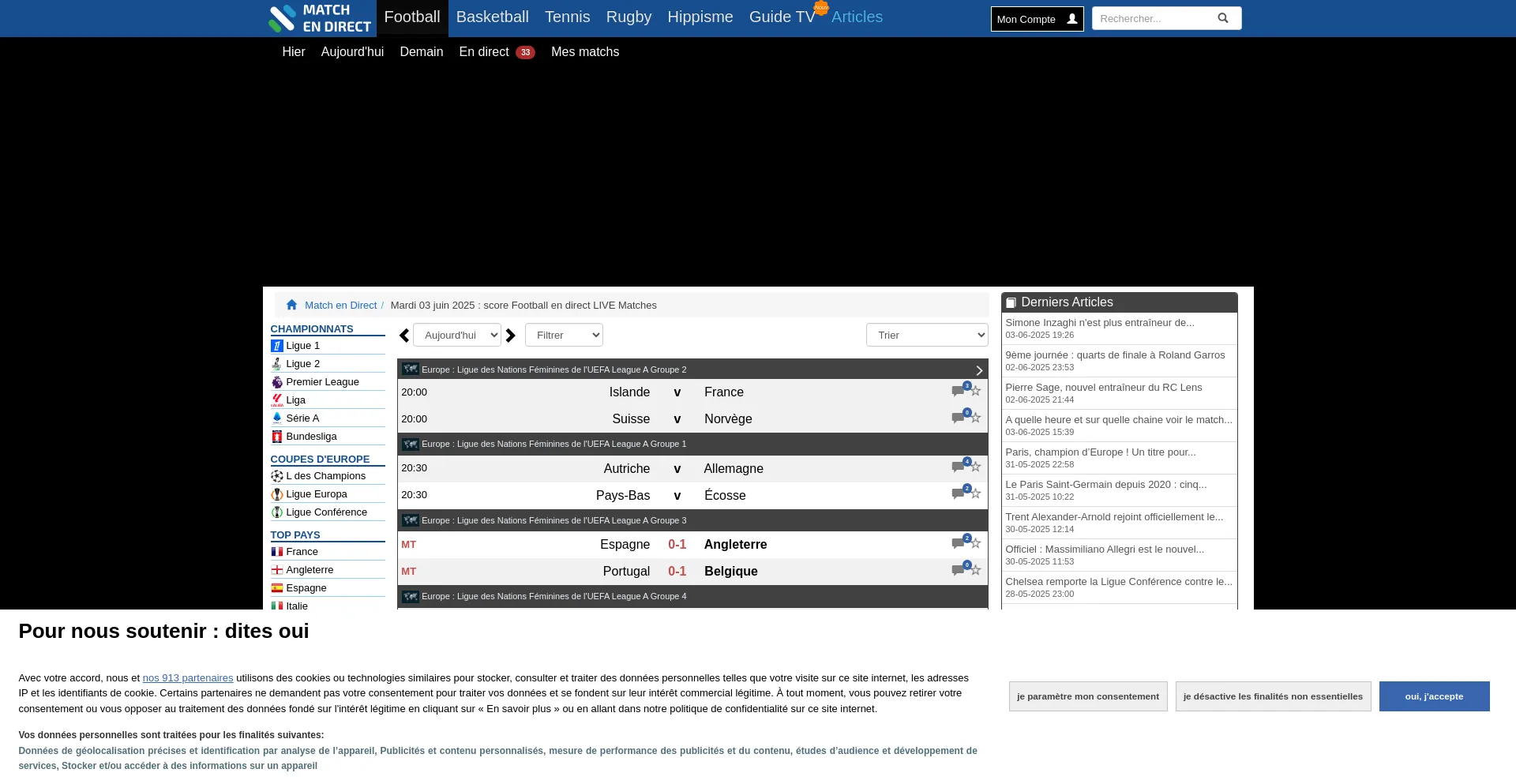Click the Match en Direct logo
Viewport: 1516px width, 784px height.
(320, 17)
